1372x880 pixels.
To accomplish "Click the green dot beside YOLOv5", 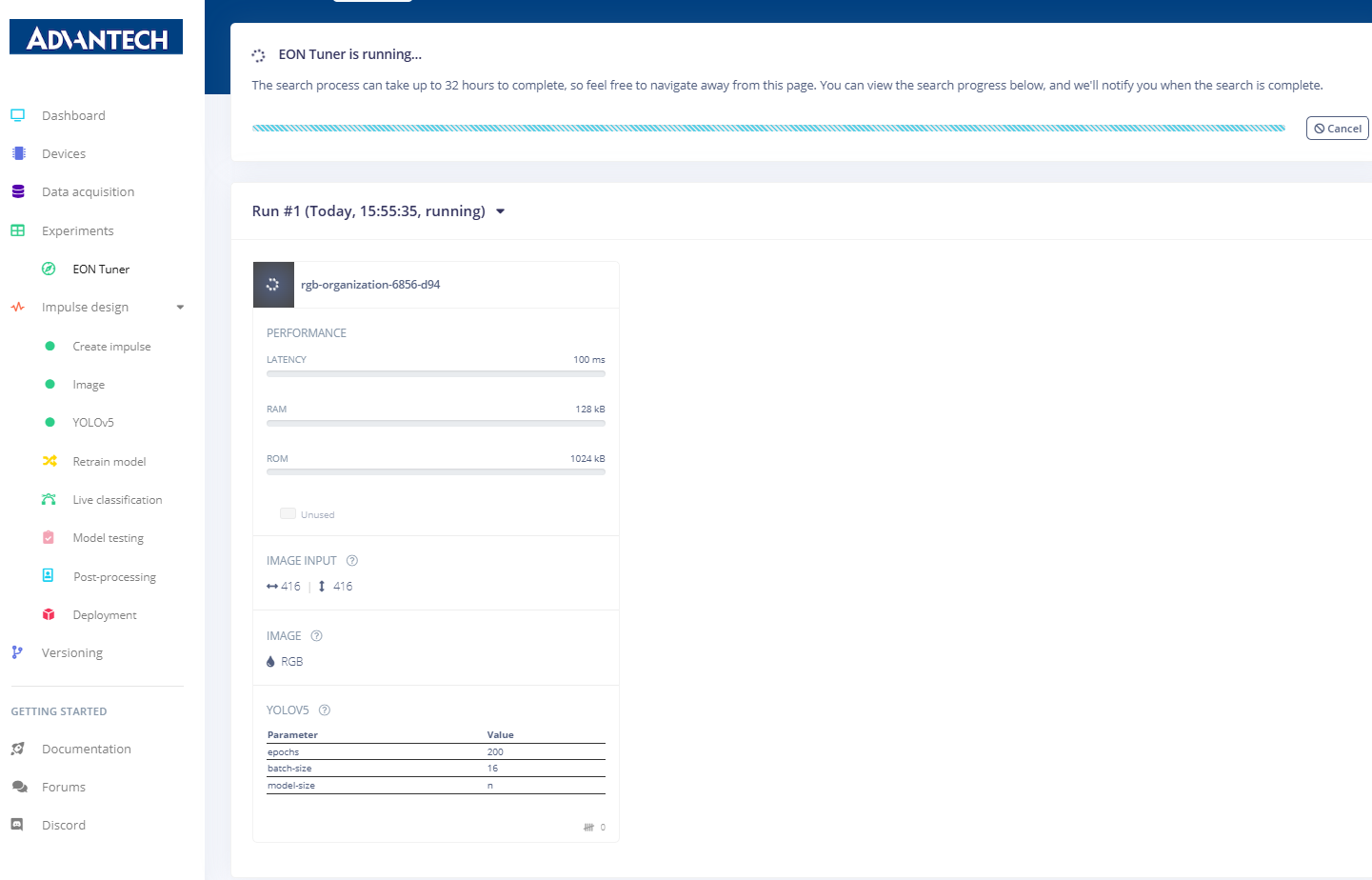I will coord(50,422).
